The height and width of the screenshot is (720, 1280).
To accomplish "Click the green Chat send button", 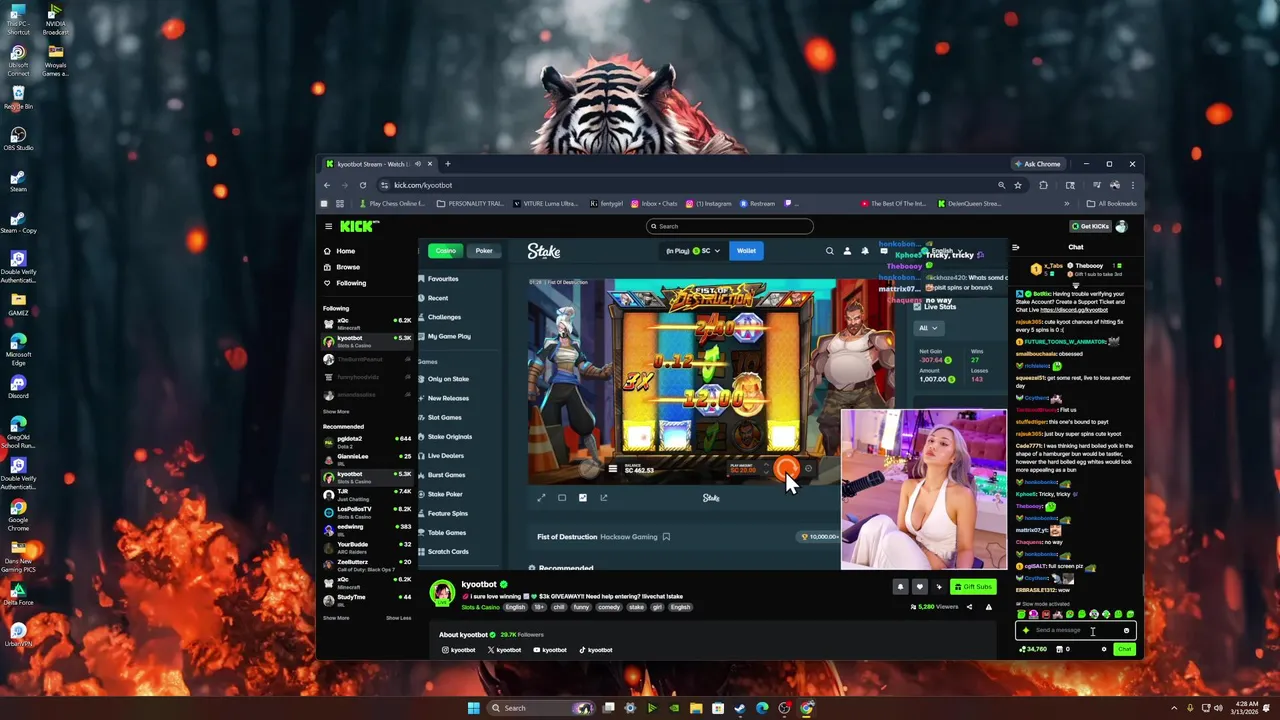I will click(1124, 649).
